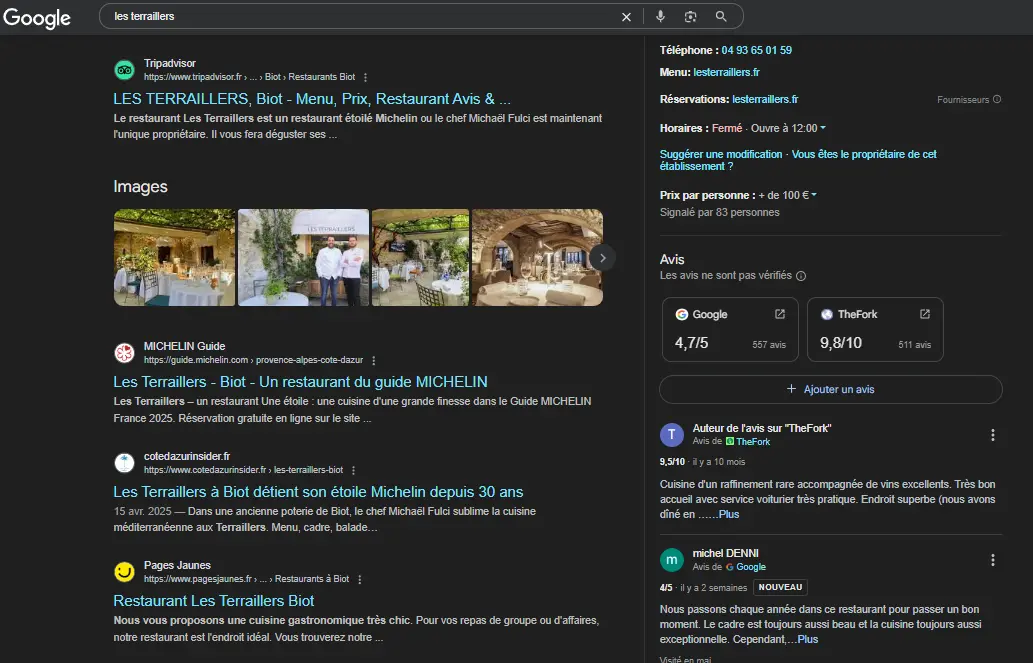Open Restaurant Les Terraillers Biot result
Image resolution: width=1033 pixels, height=663 pixels.
[213, 601]
